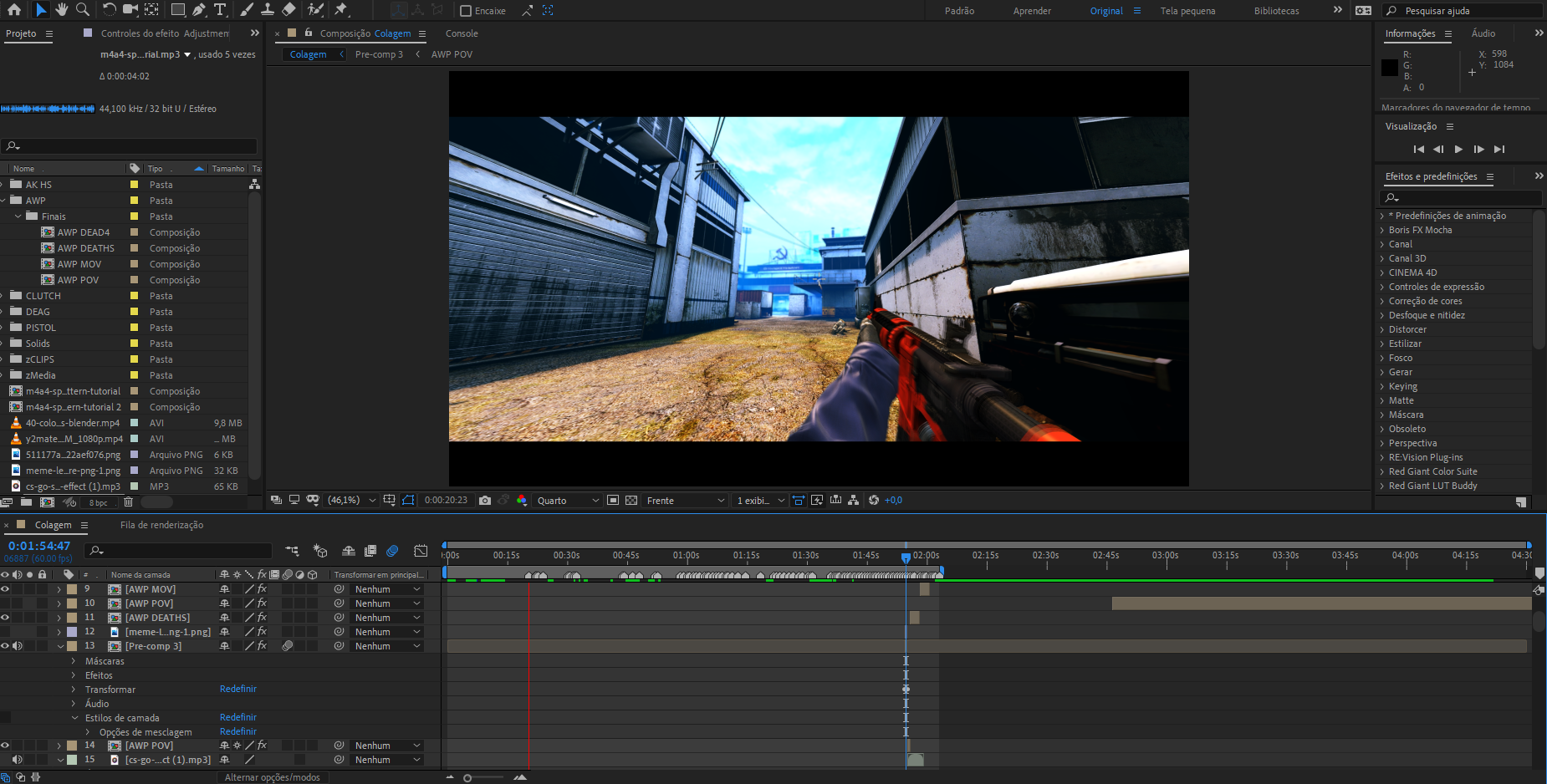
Task: Expand Efeitos under the [Pre-comp 3] layer
Action: (x=73, y=675)
